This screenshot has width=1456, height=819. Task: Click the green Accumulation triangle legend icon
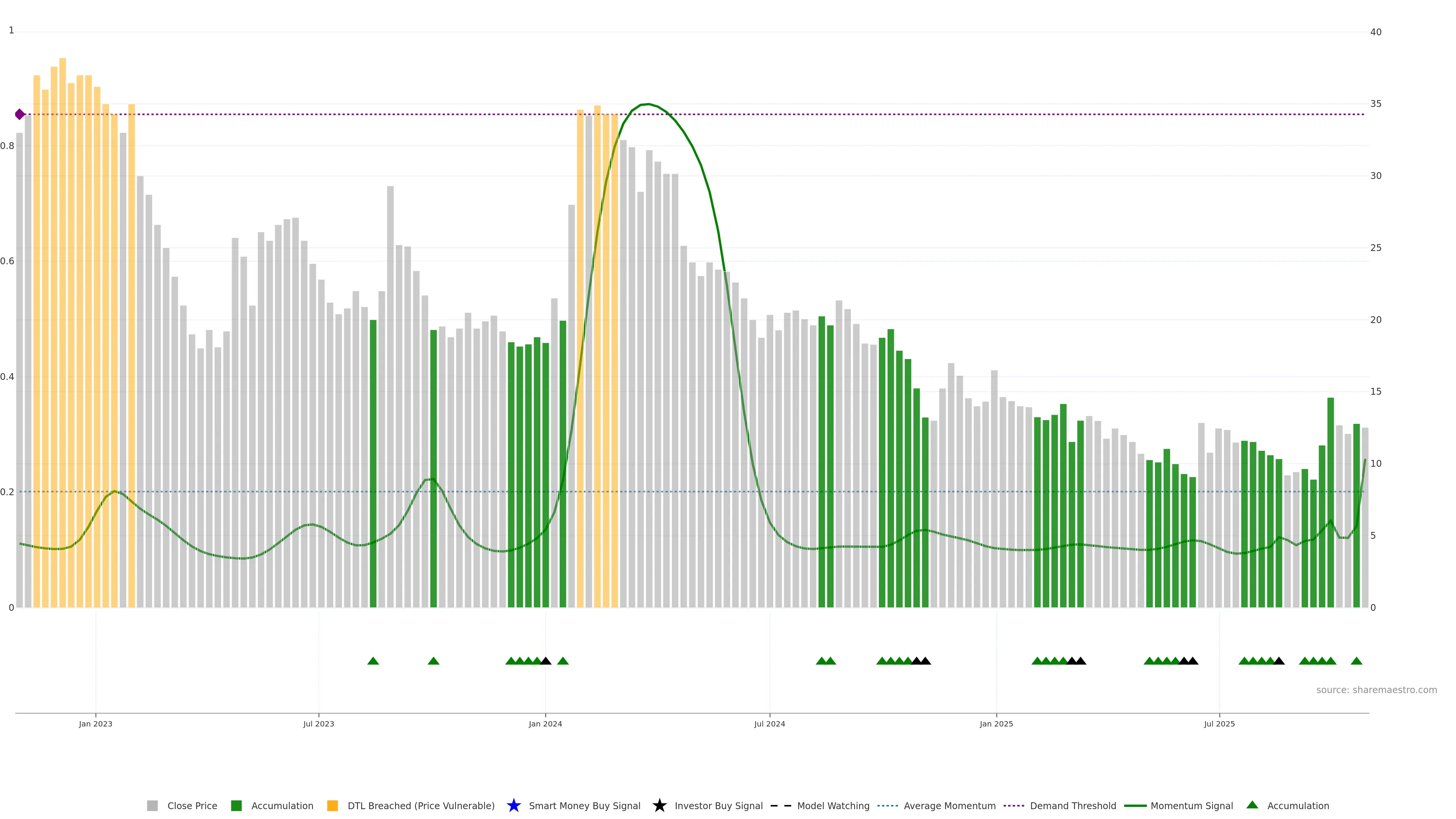[1252, 805]
